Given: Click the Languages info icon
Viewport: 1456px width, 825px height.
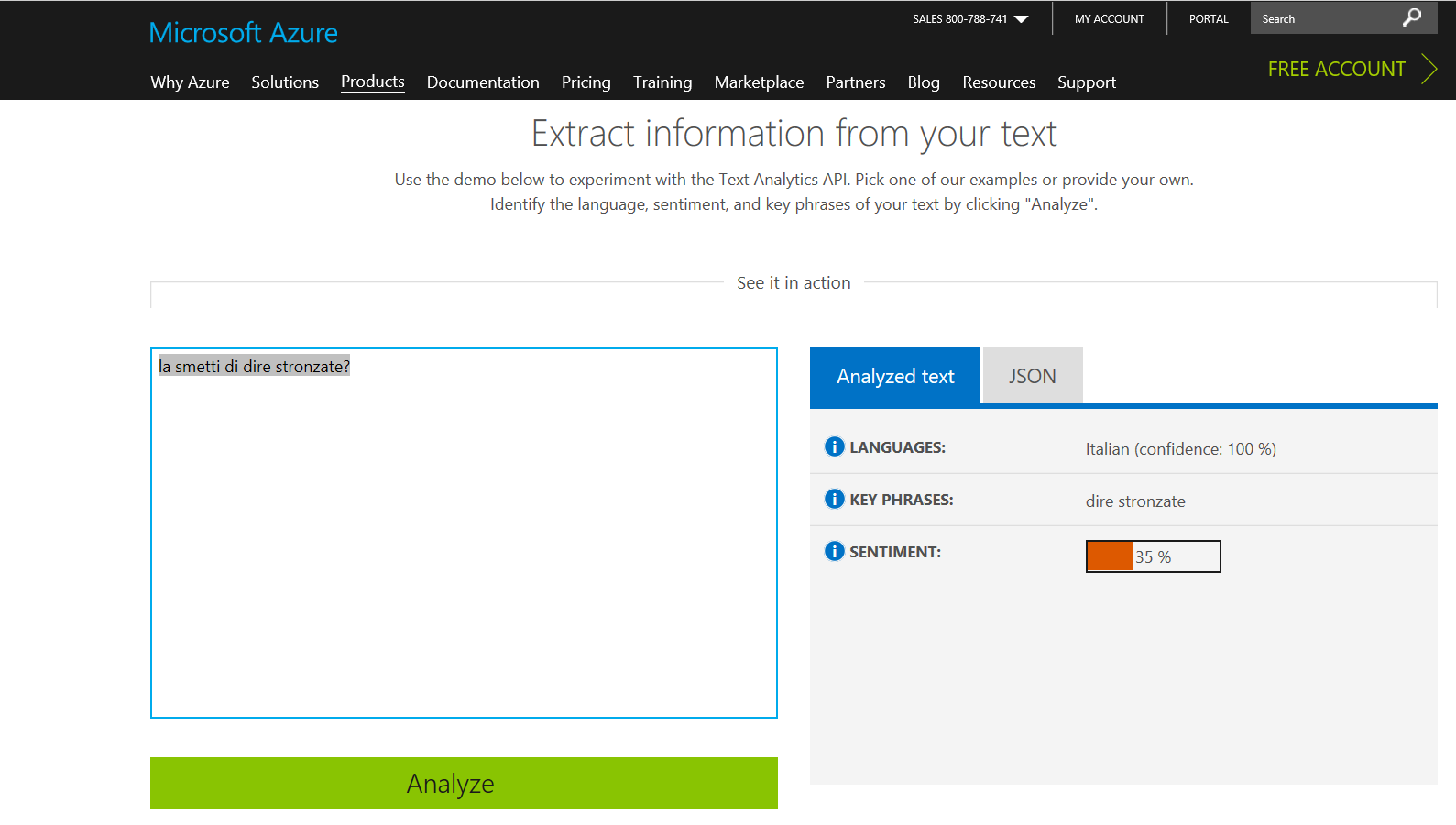Looking at the screenshot, I should click(834, 446).
